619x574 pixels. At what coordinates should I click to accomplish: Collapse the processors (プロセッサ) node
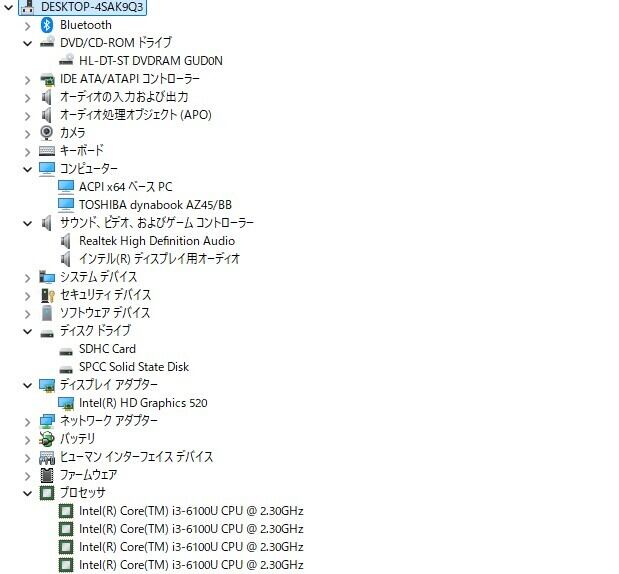[x=27, y=493]
